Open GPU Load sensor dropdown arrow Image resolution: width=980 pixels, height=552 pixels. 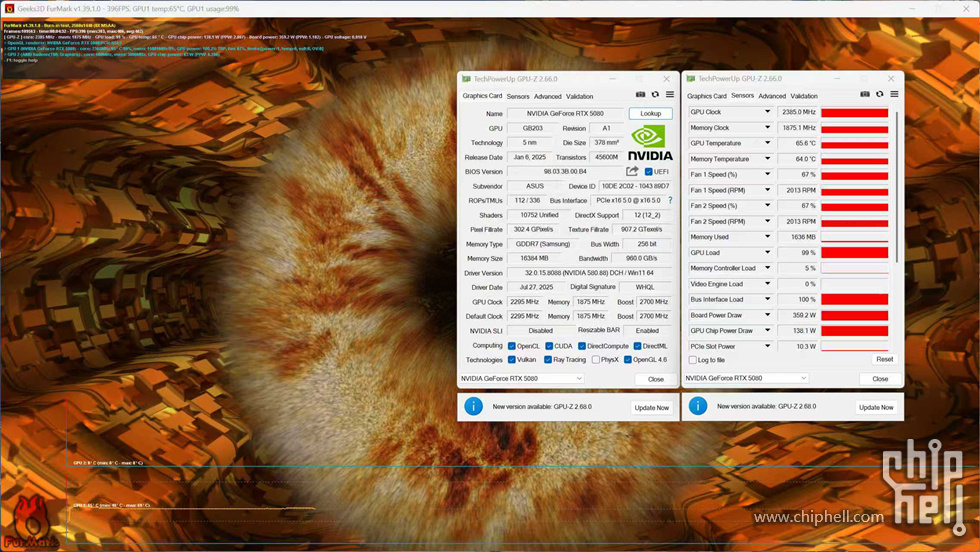click(768, 253)
